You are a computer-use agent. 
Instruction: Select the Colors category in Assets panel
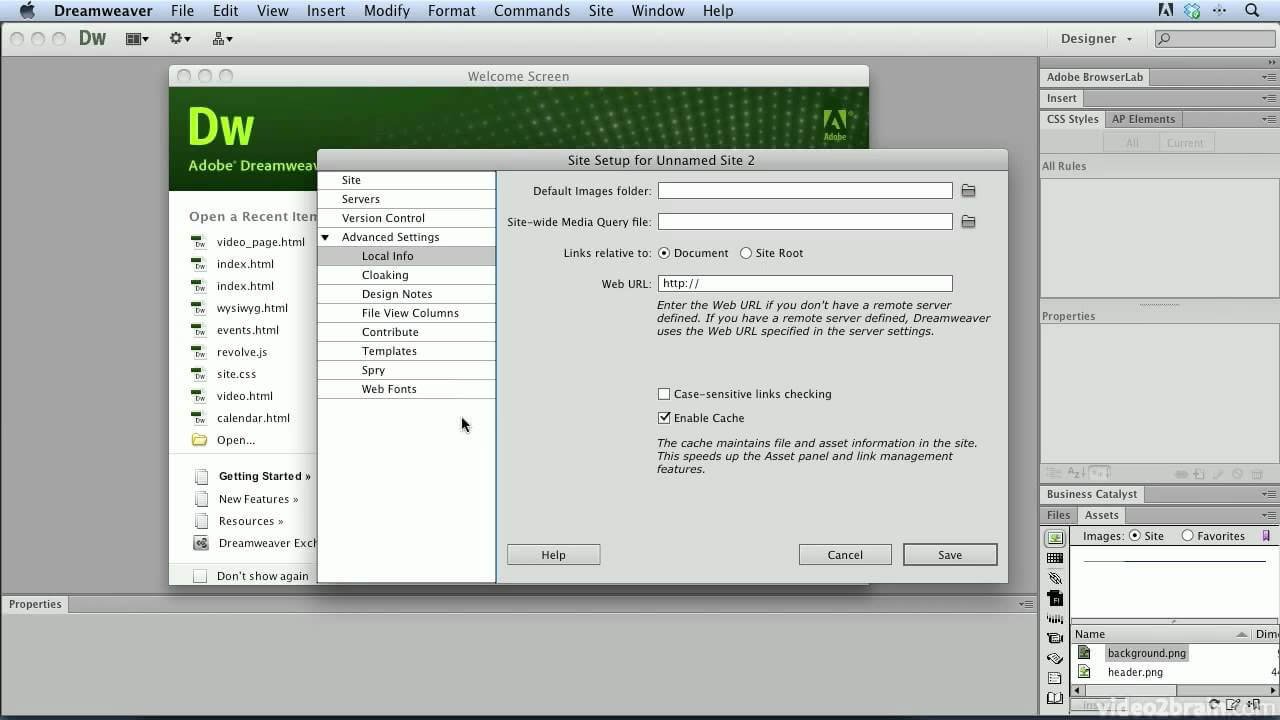[1055, 558]
